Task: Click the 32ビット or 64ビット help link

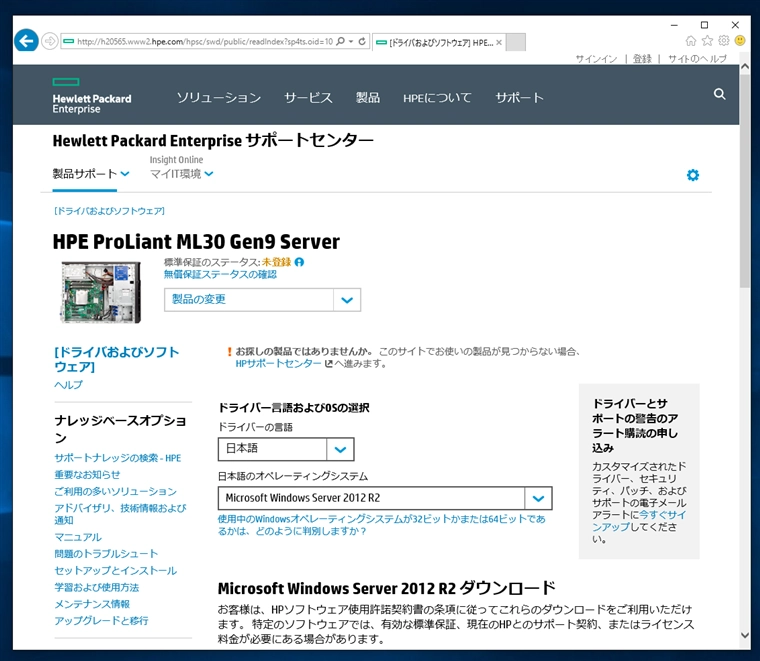Action: [381, 525]
